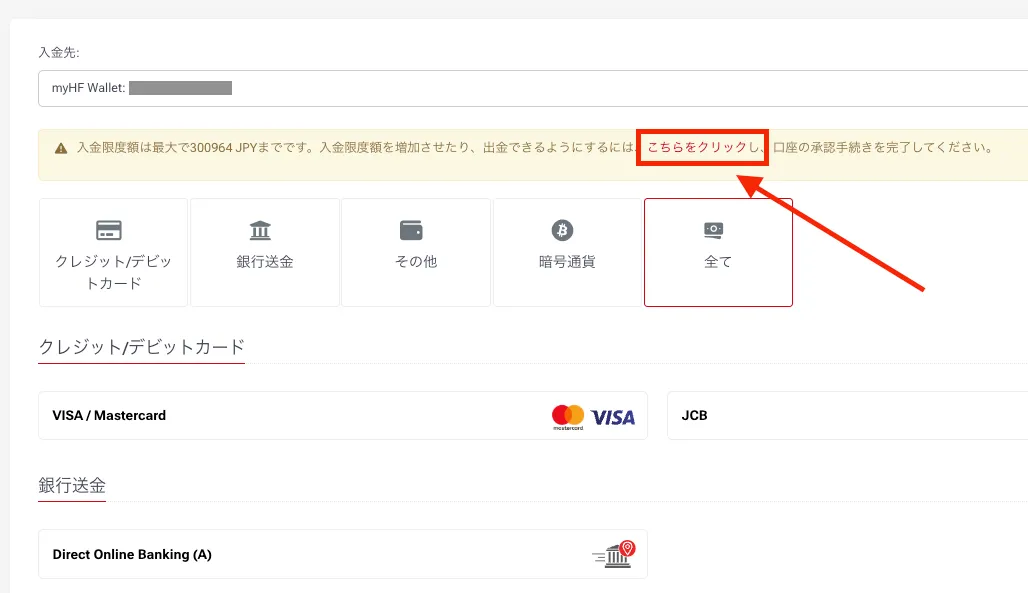Click the Mastercard logo
This screenshot has width=1028, height=593.
[567, 416]
